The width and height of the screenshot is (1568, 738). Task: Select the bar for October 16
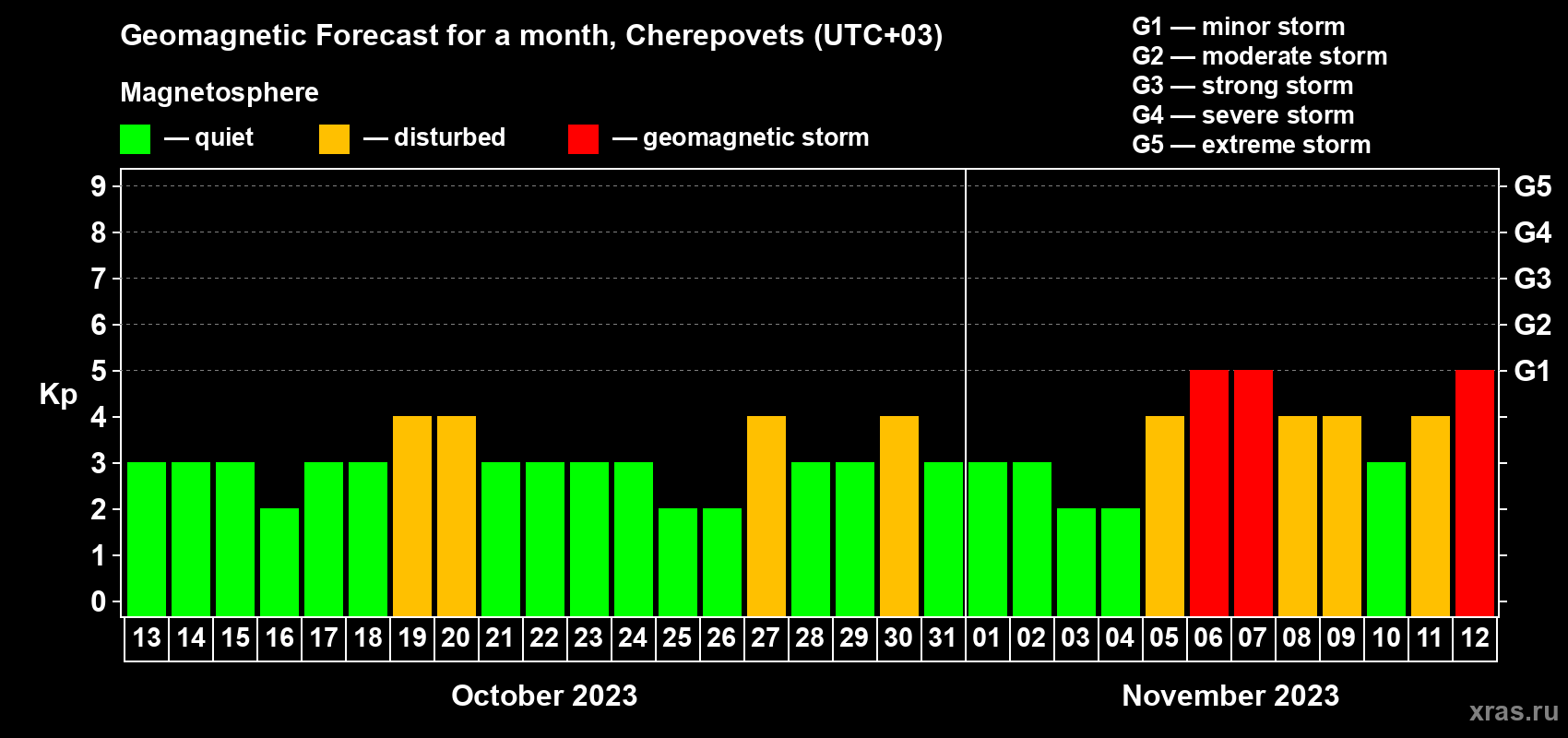point(279,562)
